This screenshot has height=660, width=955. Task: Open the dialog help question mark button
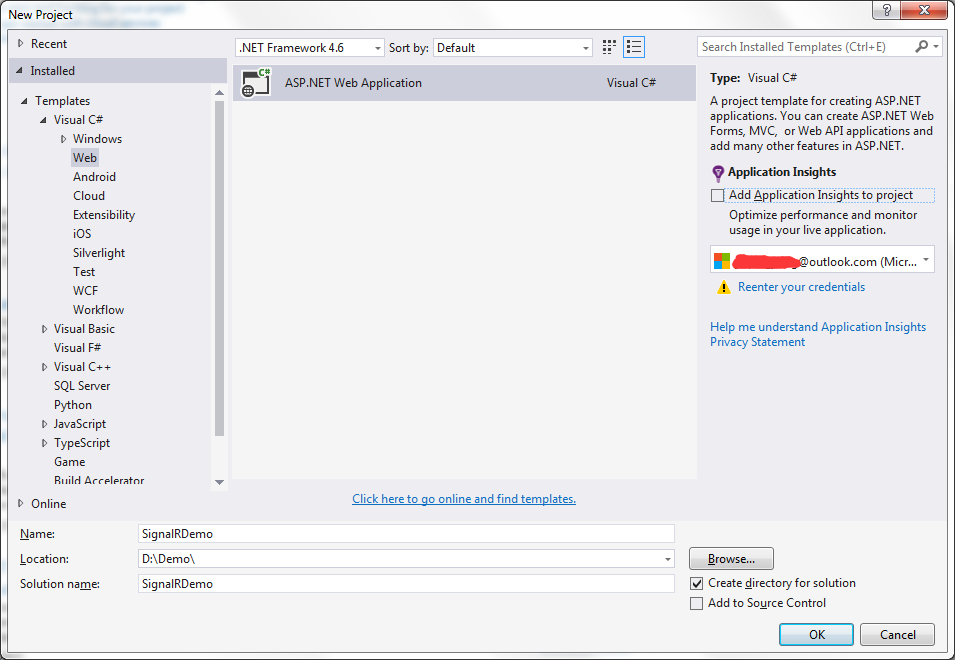tap(886, 10)
